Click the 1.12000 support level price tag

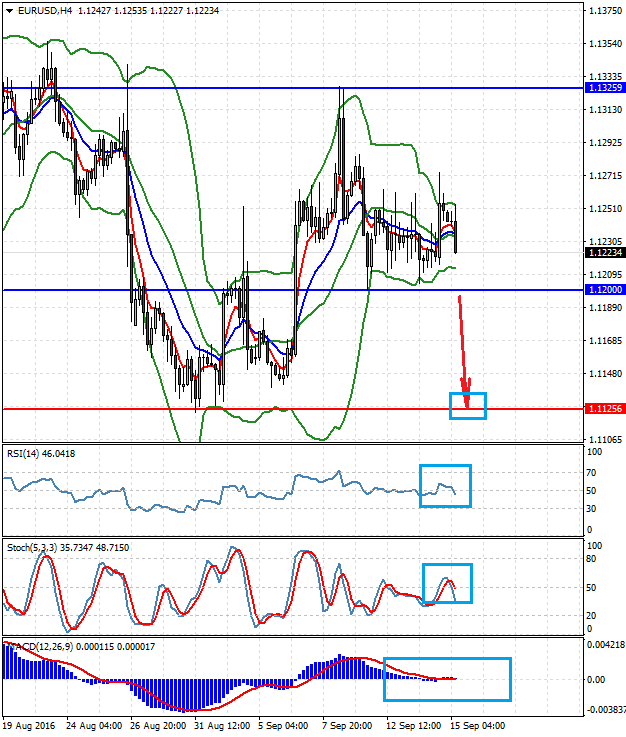[603, 290]
